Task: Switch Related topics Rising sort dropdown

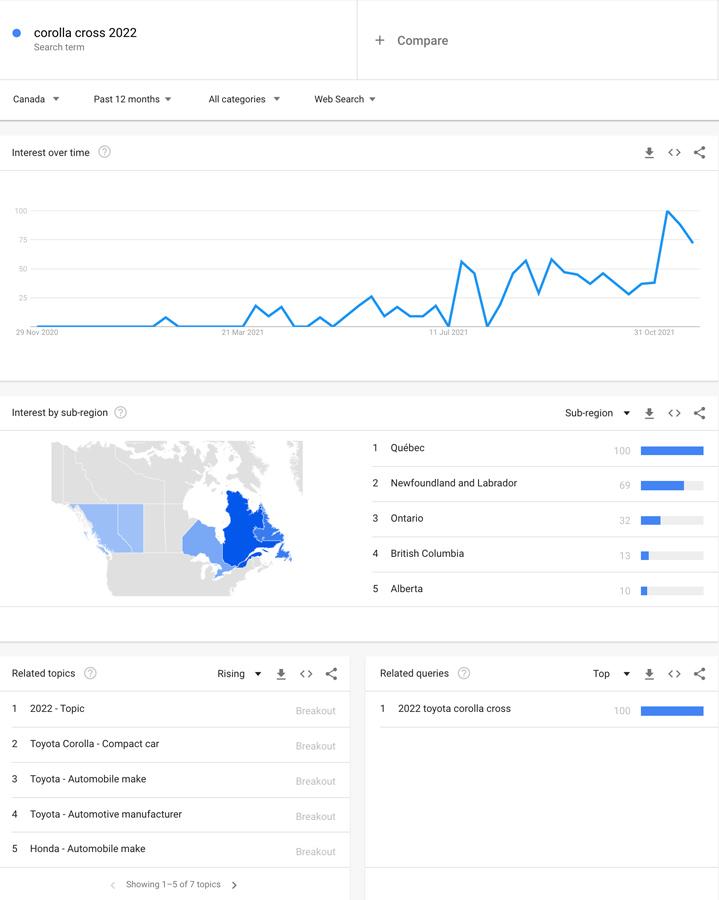Action: 239,674
